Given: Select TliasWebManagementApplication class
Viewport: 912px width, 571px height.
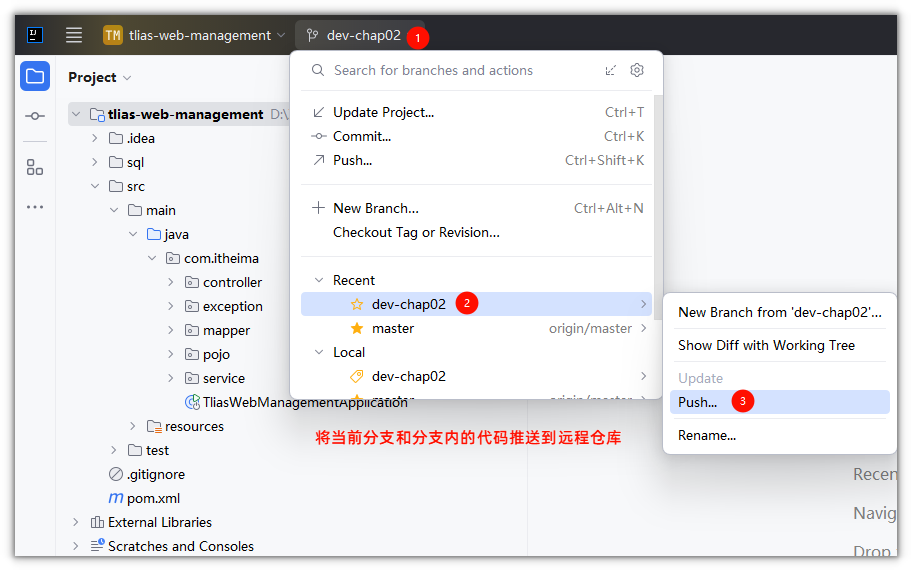Looking at the screenshot, I should 305,402.
